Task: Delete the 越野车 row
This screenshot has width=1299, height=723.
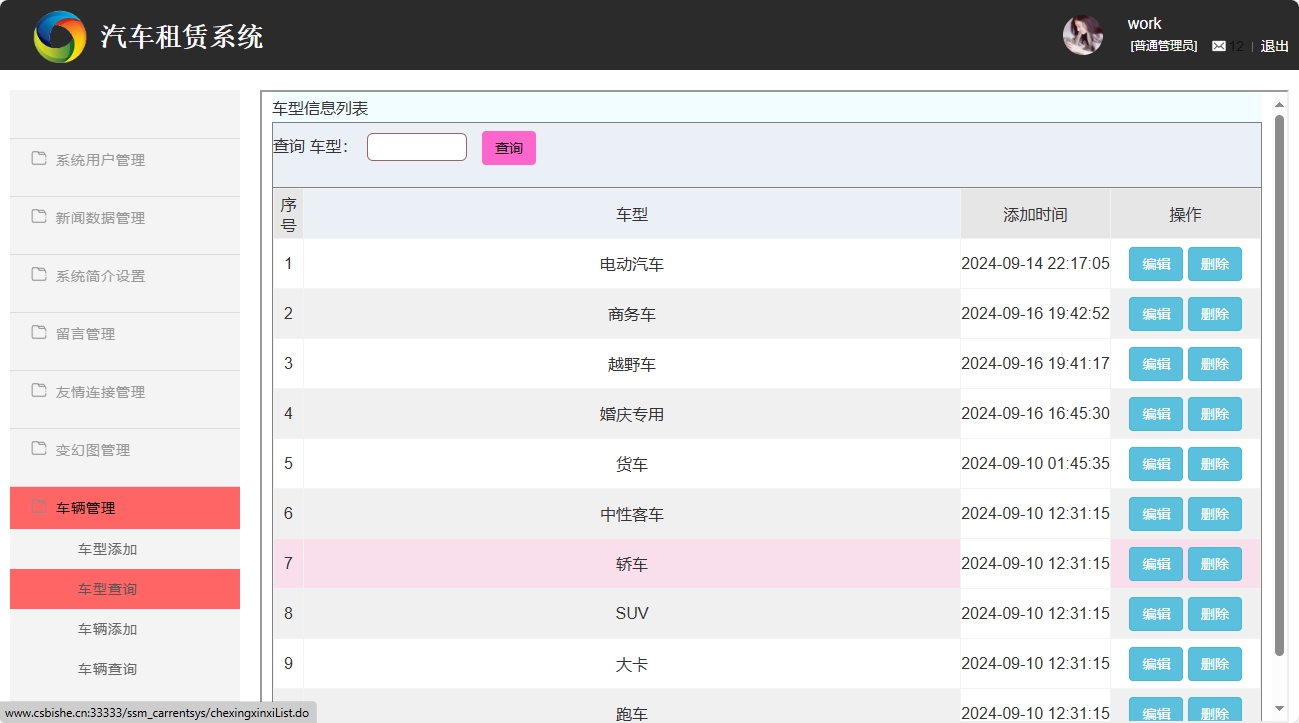Action: coord(1214,364)
